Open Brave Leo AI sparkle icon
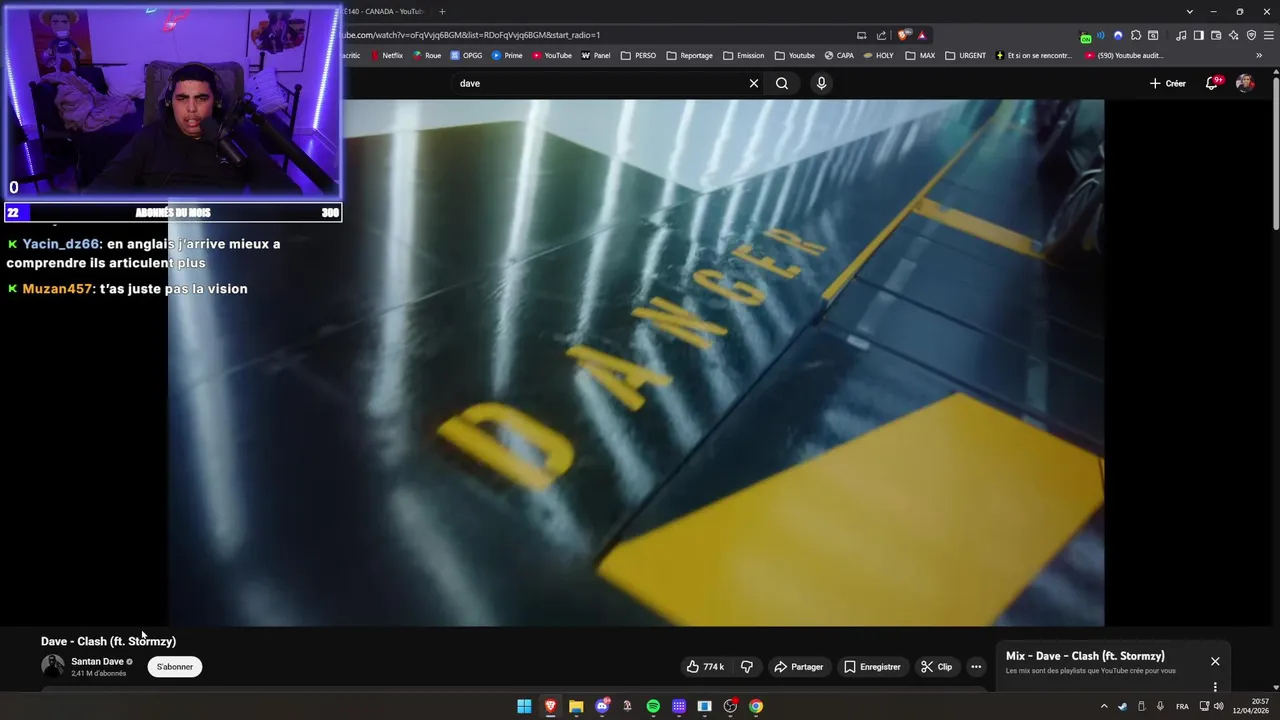The image size is (1280, 720). pyautogui.click(x=1233, y=35)
